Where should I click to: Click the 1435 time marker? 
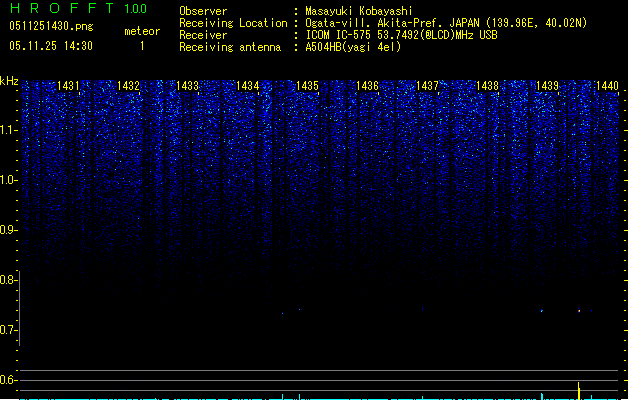307,86
